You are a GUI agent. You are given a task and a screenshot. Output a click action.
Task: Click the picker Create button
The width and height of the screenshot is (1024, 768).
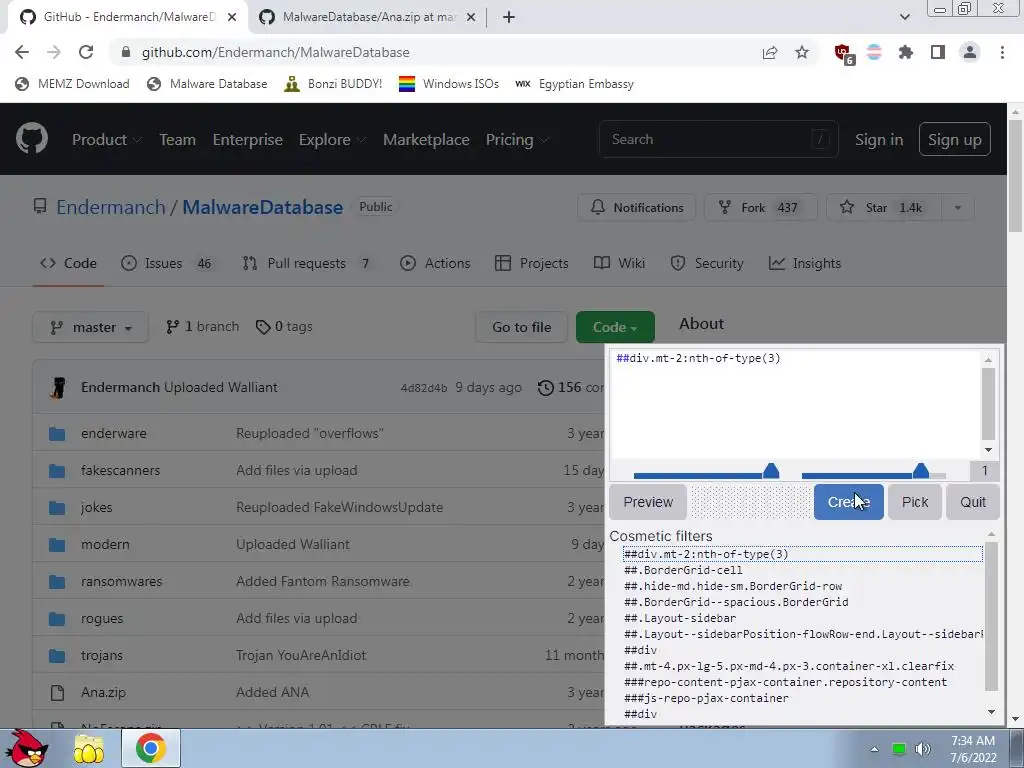848,502
